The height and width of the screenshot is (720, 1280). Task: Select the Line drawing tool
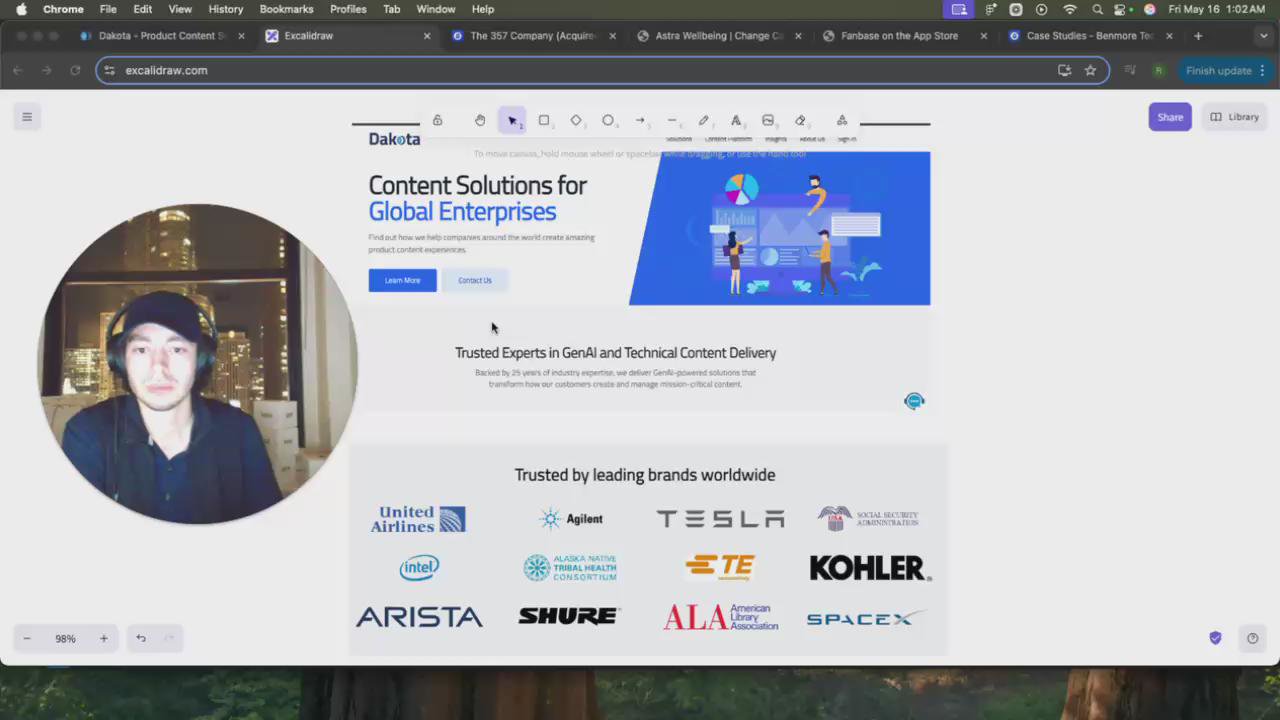tap(672, 120)
